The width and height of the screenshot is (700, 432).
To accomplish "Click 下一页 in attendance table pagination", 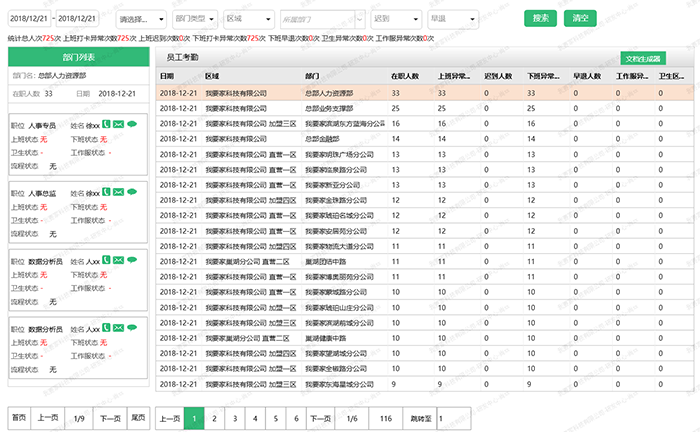I will click(x=321, y=419).
